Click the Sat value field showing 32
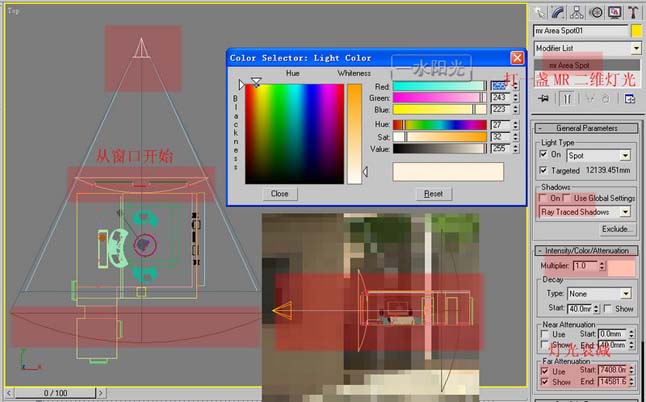 coord(501,136)
